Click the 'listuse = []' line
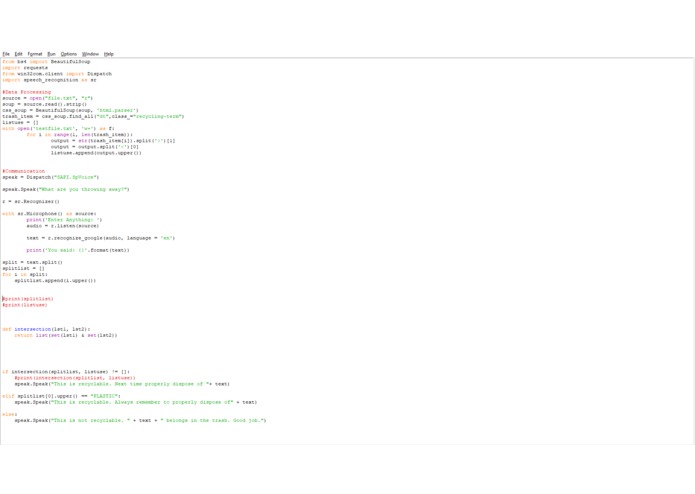Image resolution: width=695 pixels, height=494 pixels. tap(20, 122)
